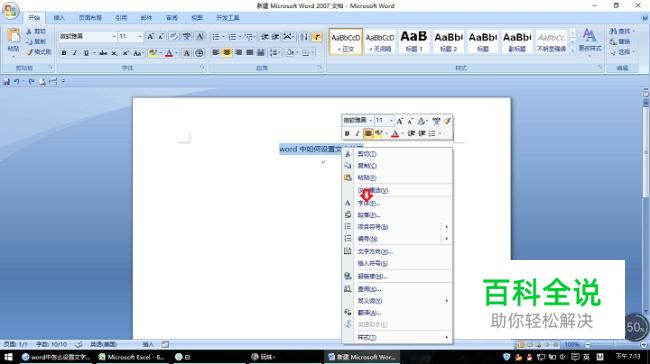Toggle Superscript in the ribbon
The image size is (650, 364).
(x=125, y=53)
